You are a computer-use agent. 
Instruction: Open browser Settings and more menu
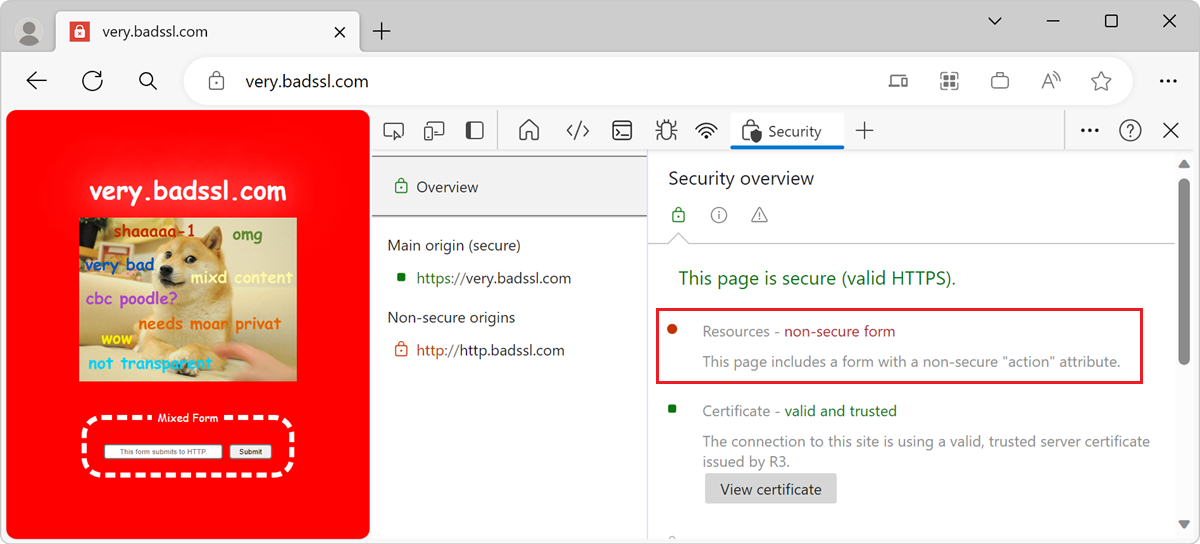(x=1167, y=81)
